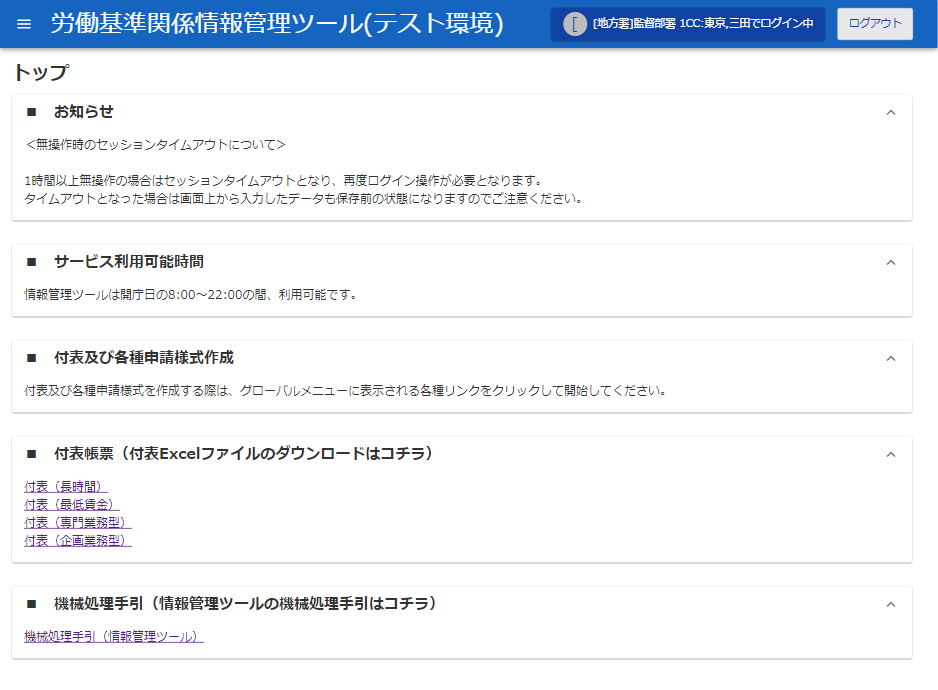Click the 労働基準関係情報管理ツール app title
The width and height of the screenshot is (938, 690).
point(277,24)
